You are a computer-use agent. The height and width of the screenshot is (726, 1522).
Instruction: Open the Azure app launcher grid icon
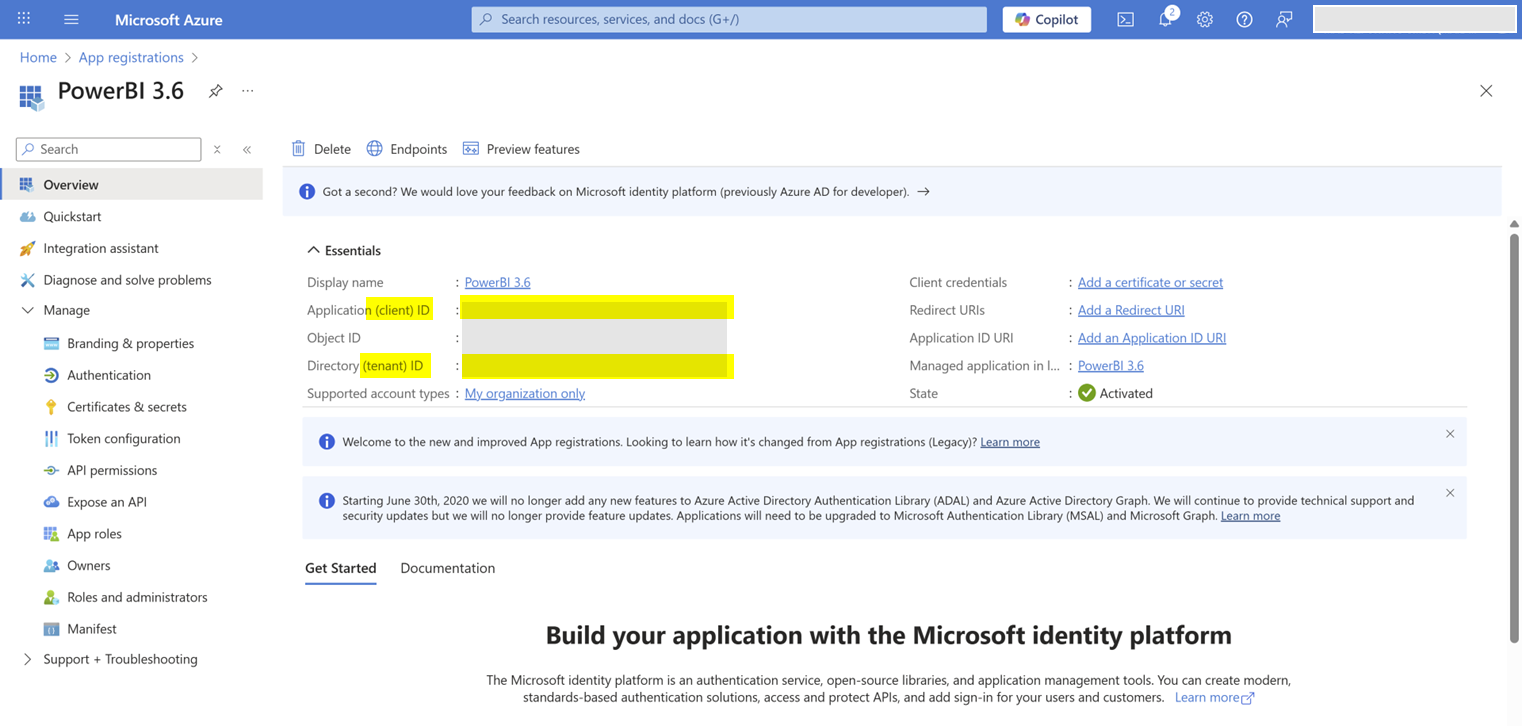pyautogui.click(x=24, y=19)
